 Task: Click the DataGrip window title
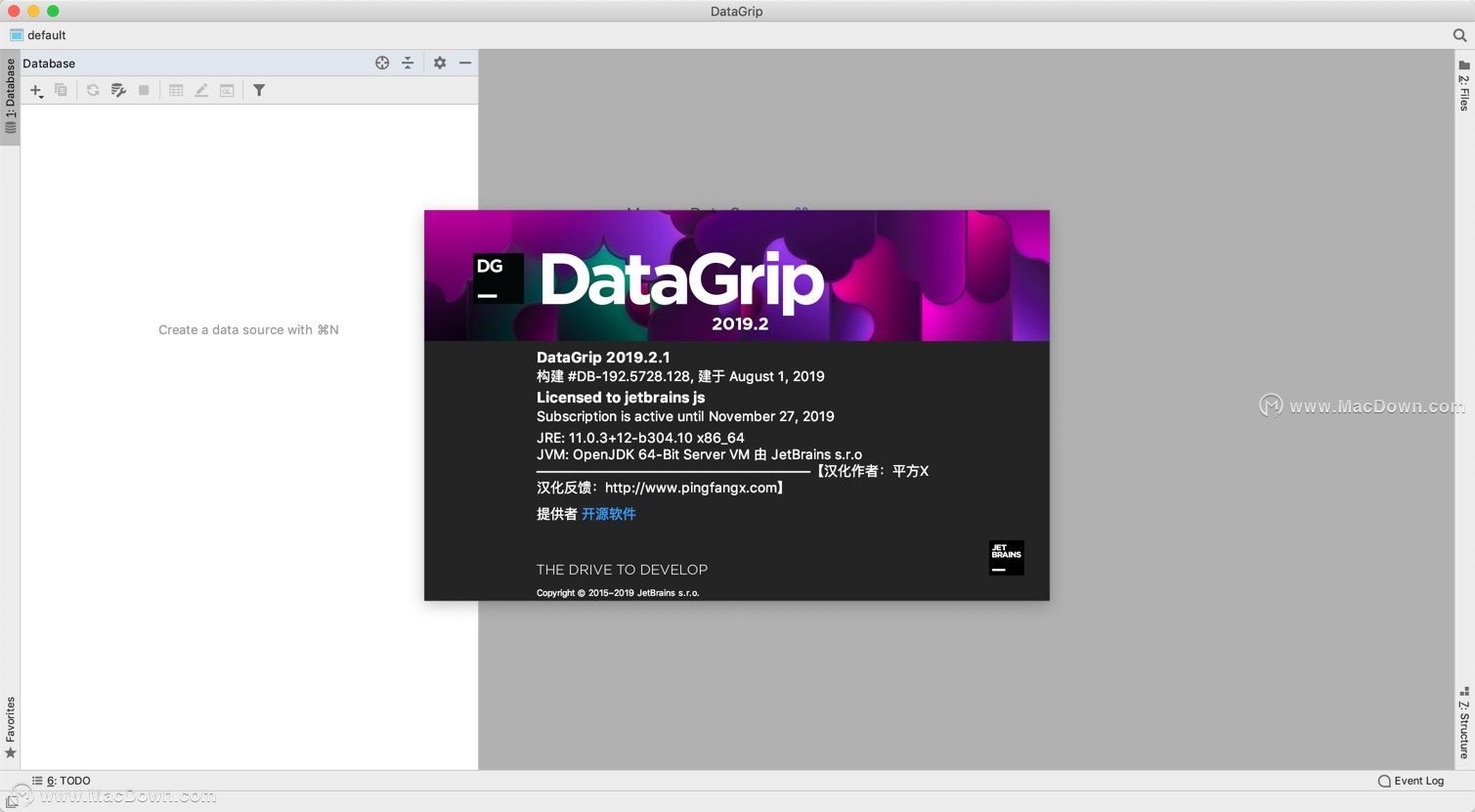point(737,12)
